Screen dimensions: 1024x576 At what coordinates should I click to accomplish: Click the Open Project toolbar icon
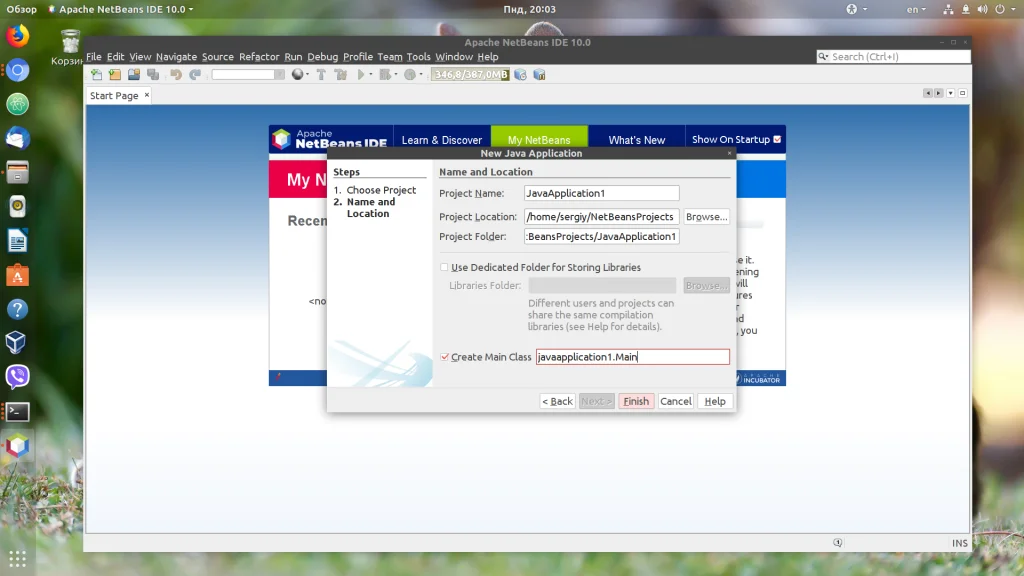coord(134,74)
